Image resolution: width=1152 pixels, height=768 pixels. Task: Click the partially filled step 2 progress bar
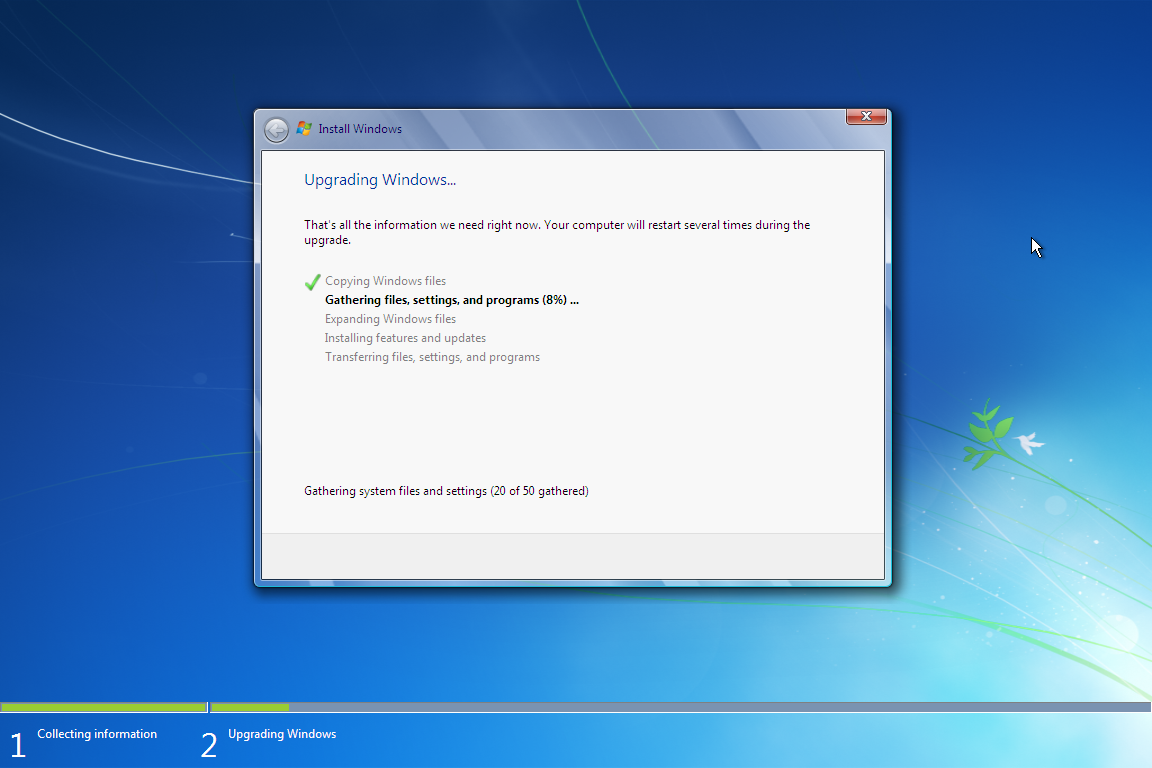tap(680, 707)
